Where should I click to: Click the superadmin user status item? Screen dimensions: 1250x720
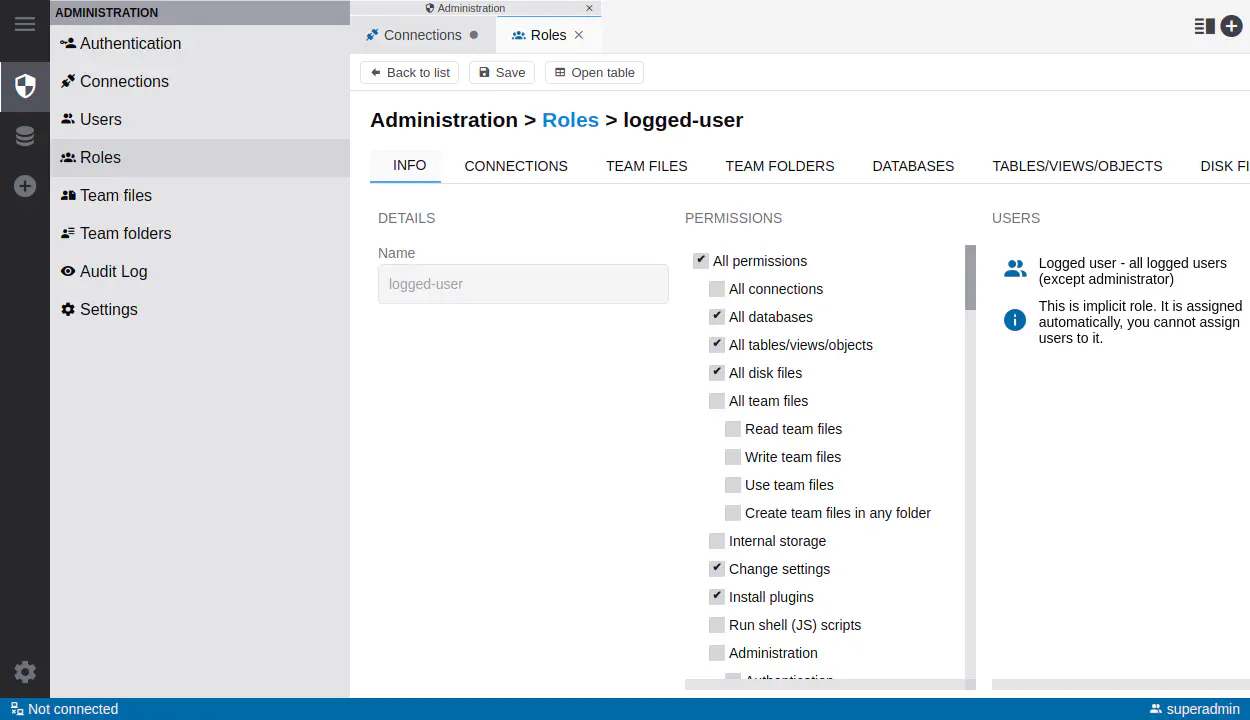(1194, 709)
